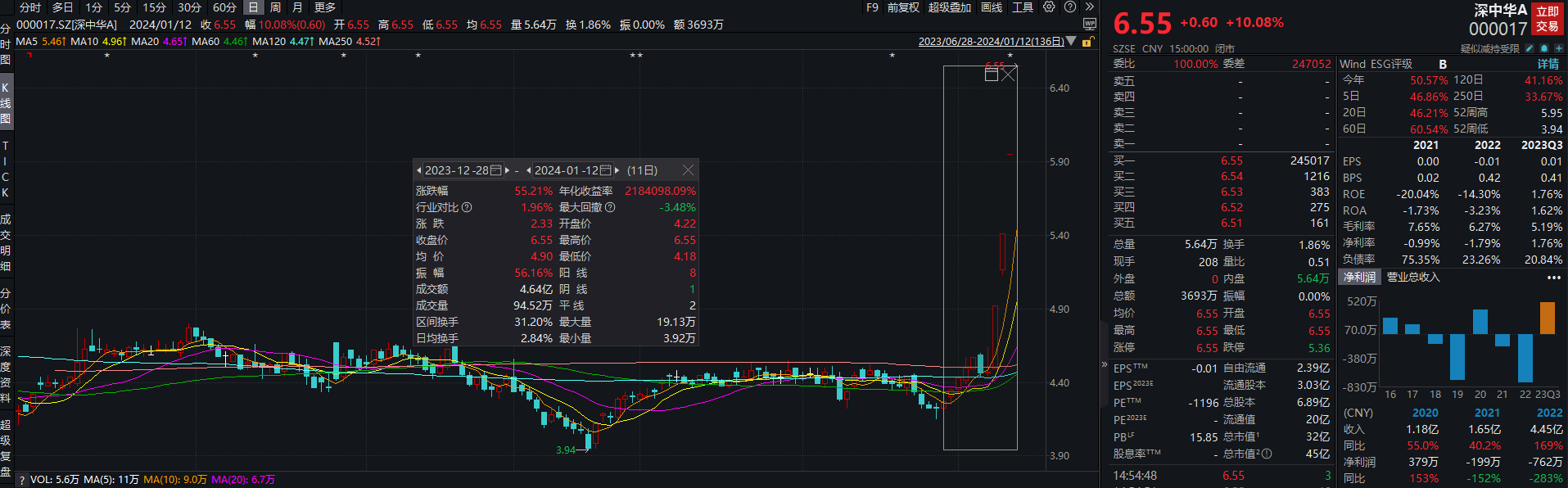Show help for 总市值2 row

coord(1267,454)
